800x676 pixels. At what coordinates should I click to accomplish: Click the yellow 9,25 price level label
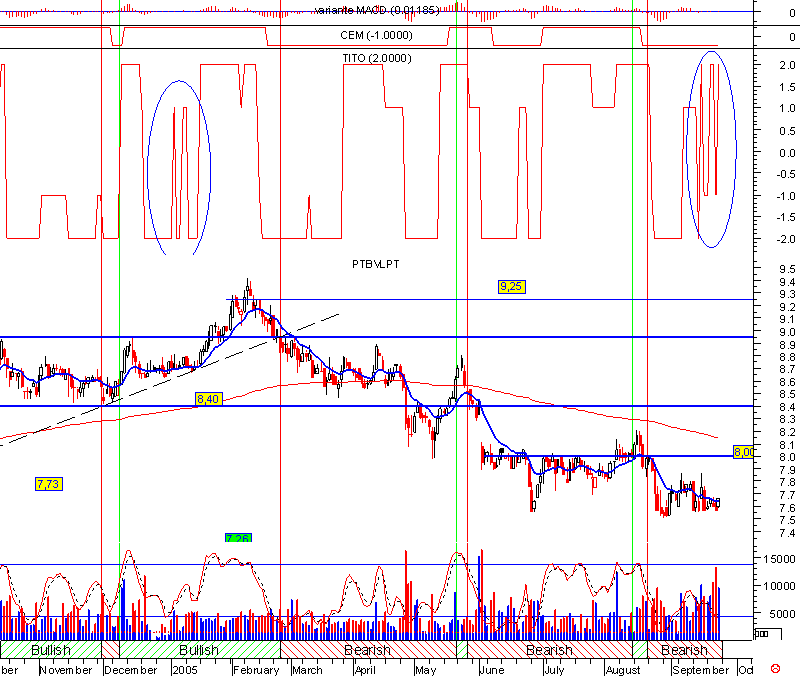pos(511,286)
